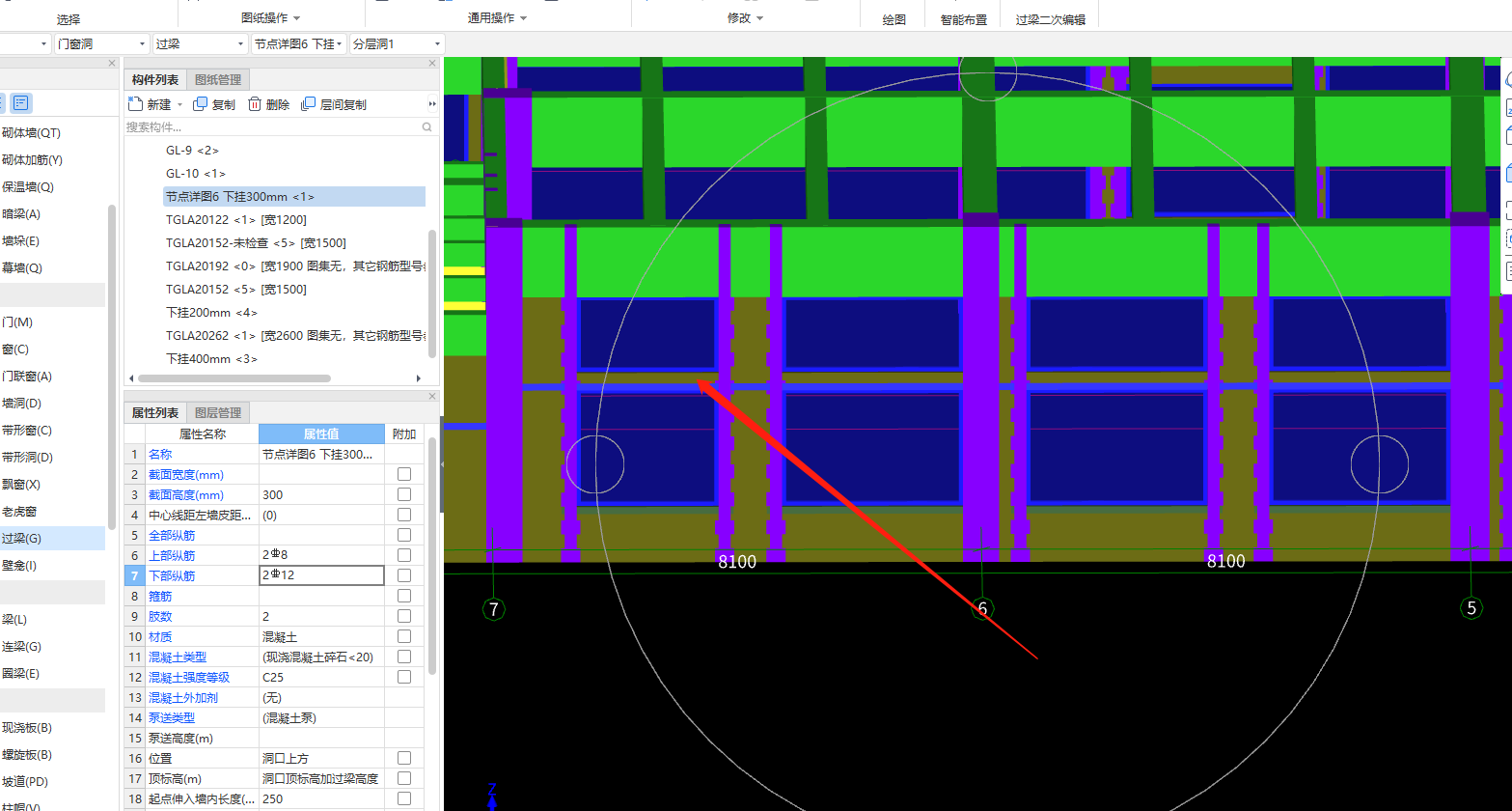Open the 智能布置 ribbon group
Viewport: 1512px width, 811px height.
pyautogui.click(x=964, y=19)
